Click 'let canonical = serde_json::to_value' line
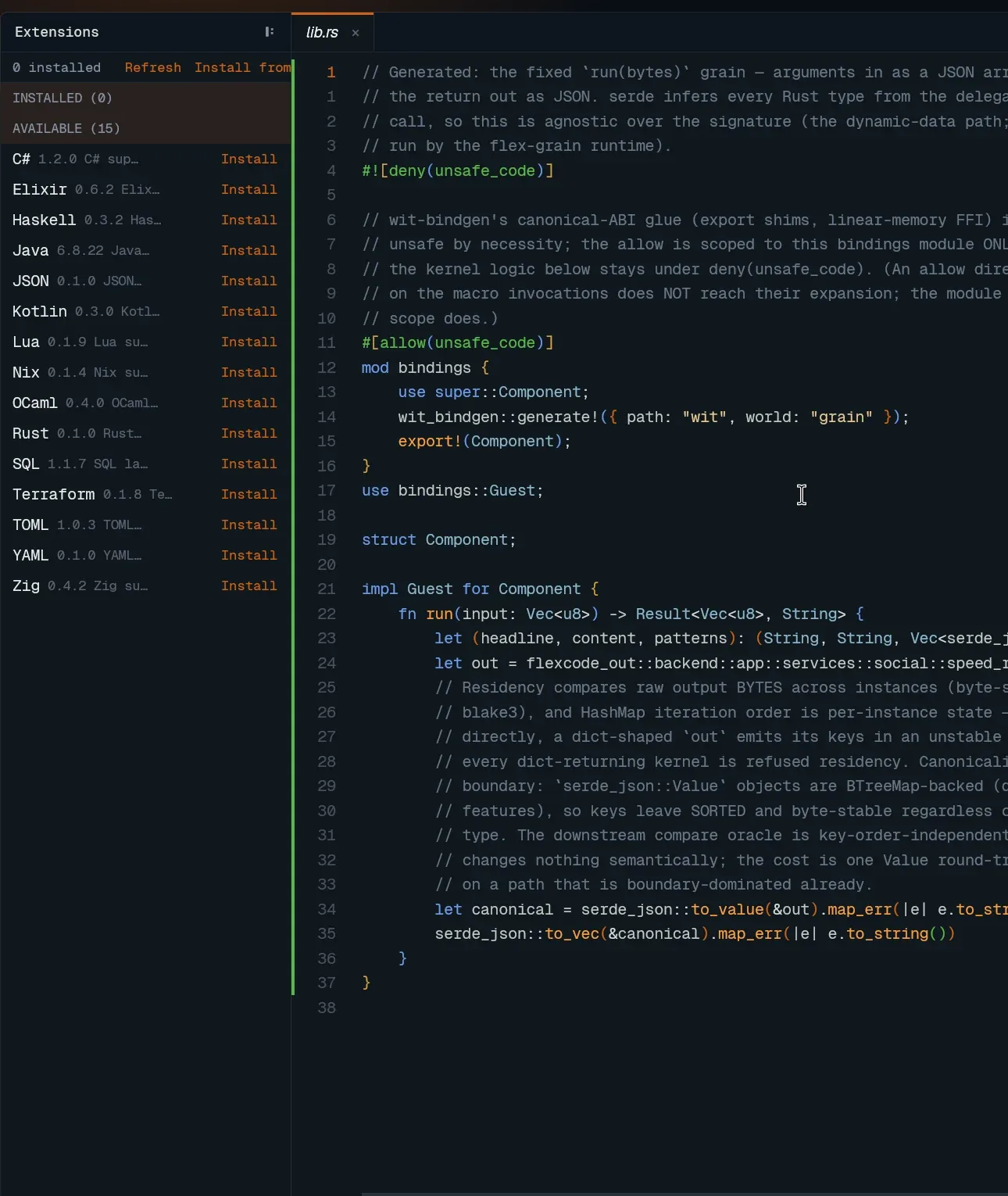Viewport: 1008px width, 1196px height. pyautogui.click(x=721, y=909)
